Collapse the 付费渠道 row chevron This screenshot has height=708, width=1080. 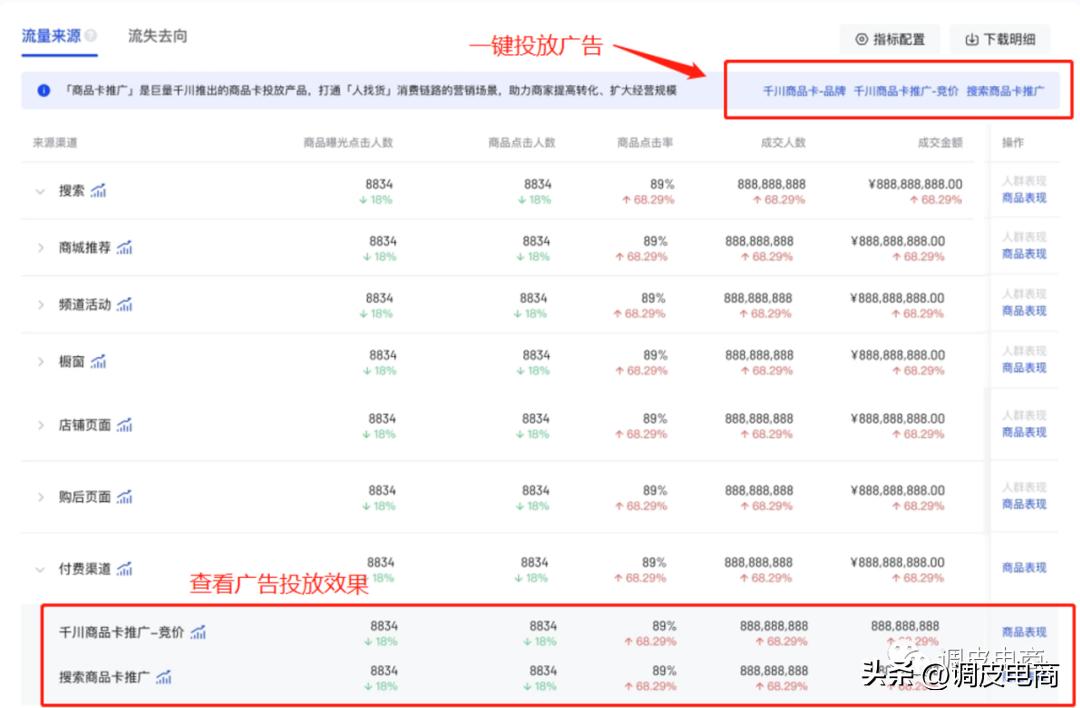pyautogui.click(x=40, y=570)
